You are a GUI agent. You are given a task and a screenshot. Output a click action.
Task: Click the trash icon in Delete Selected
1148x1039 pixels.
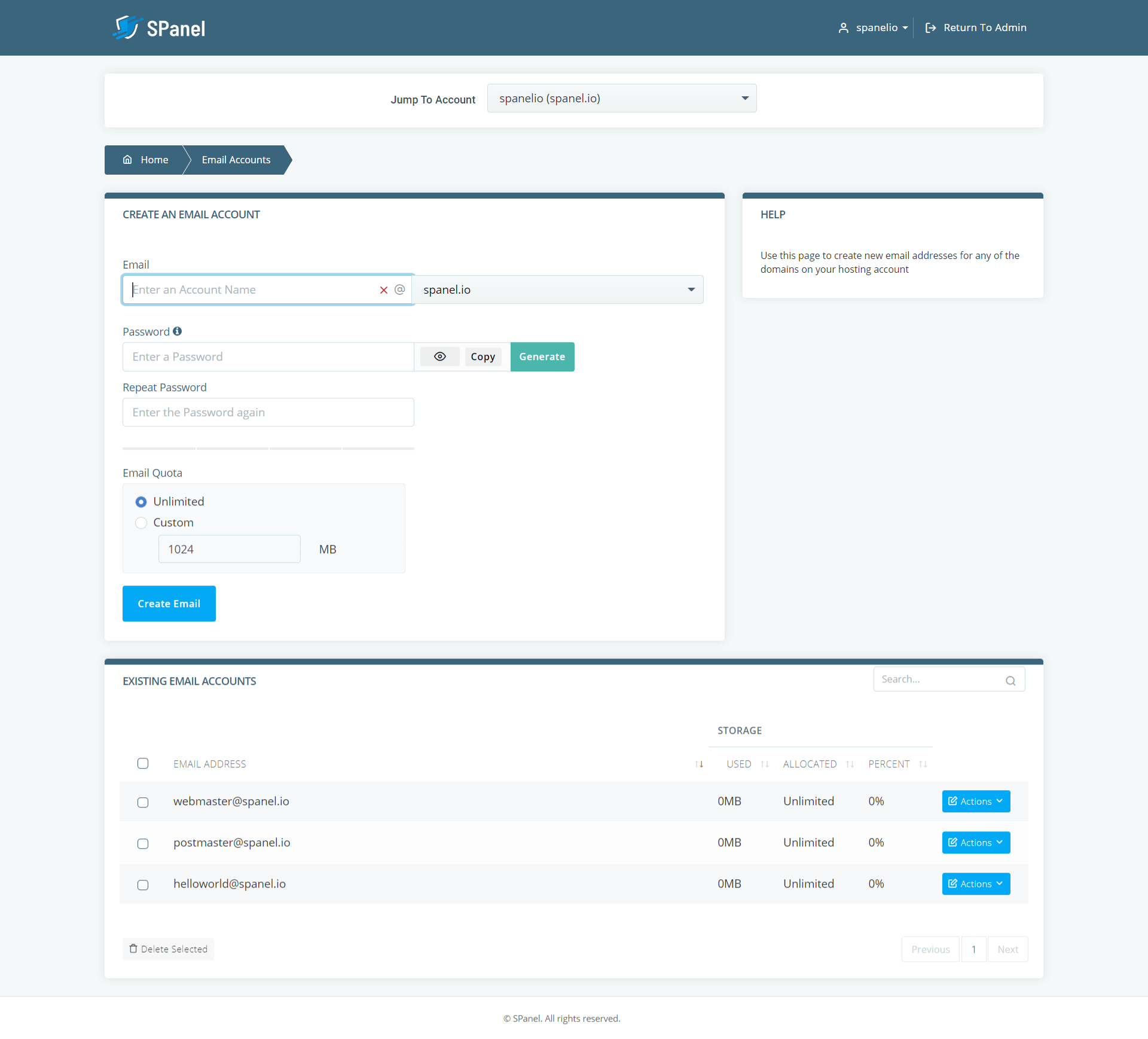(x=133, y=949)
